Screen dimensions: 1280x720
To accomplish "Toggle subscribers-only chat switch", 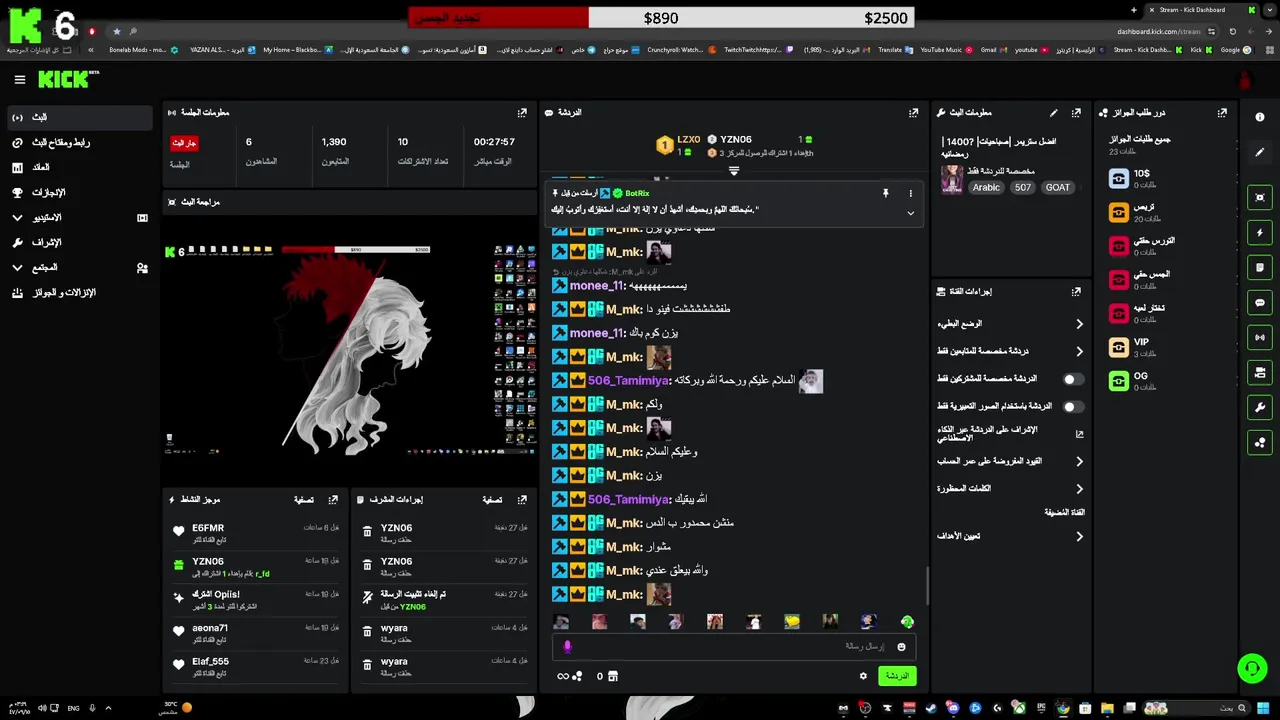I will [1074, 379].
